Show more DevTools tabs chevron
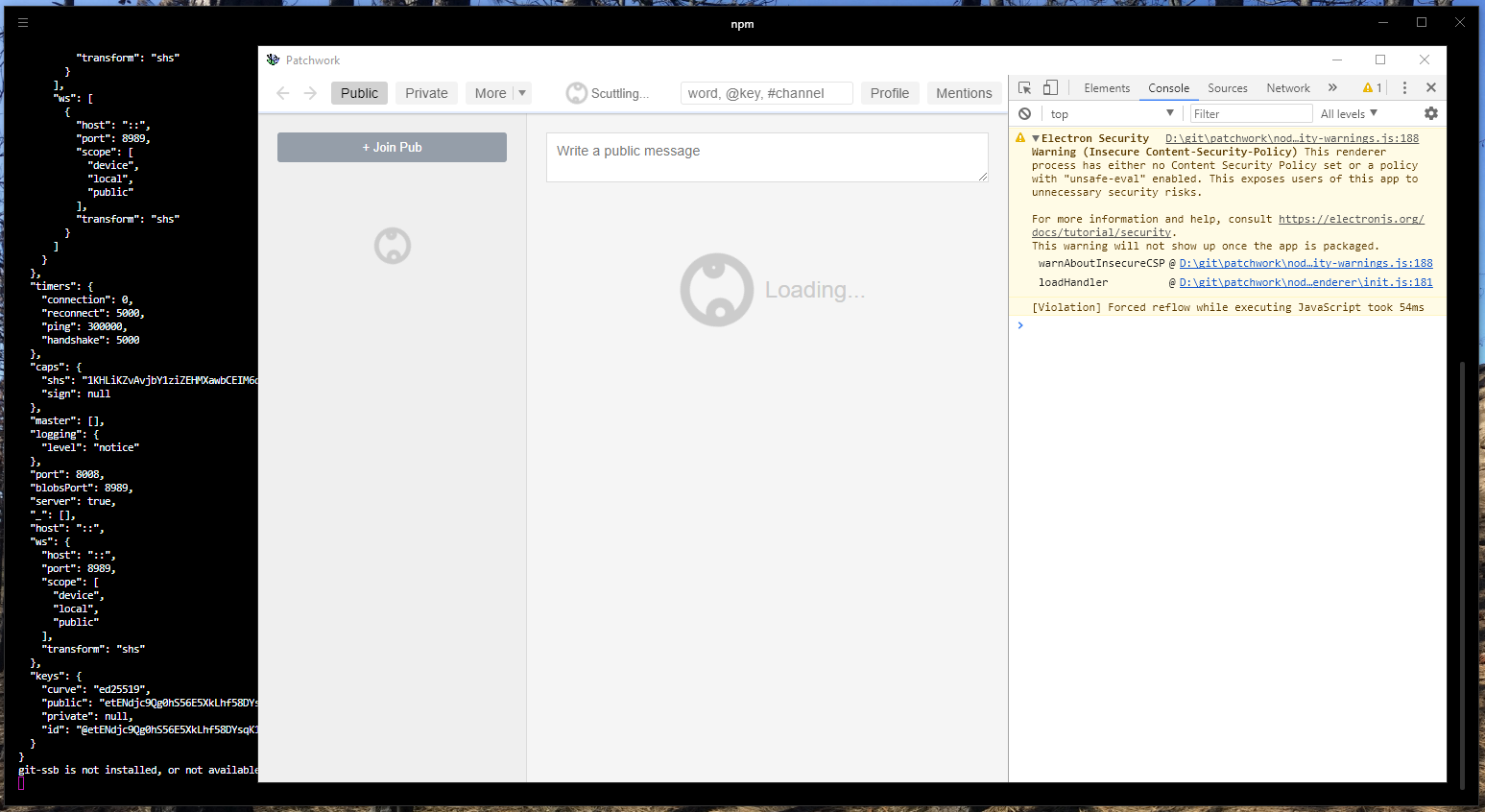This screenshot has width=1485, height=812. 1332,87
